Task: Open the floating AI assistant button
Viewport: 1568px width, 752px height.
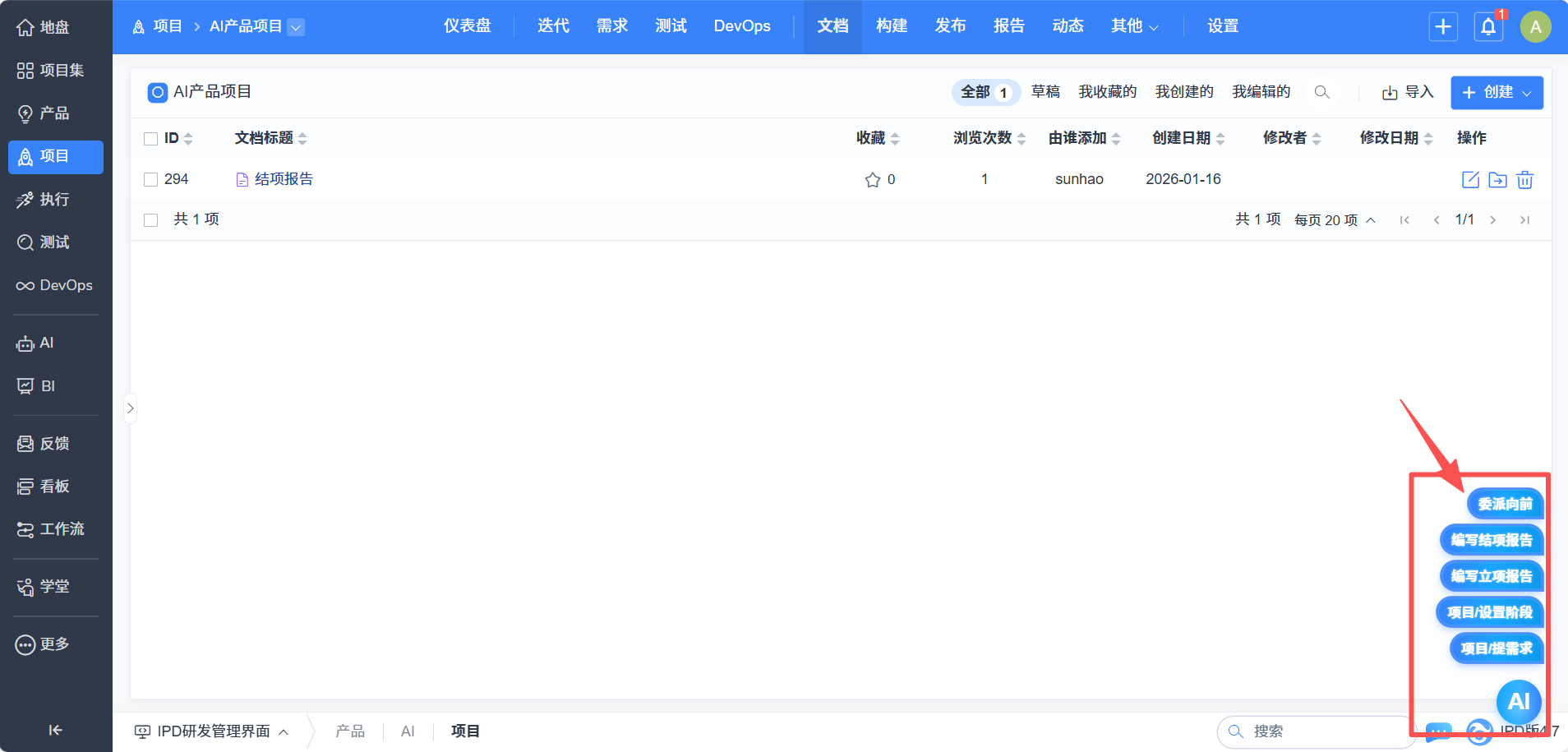Action: click(1518, 701)
